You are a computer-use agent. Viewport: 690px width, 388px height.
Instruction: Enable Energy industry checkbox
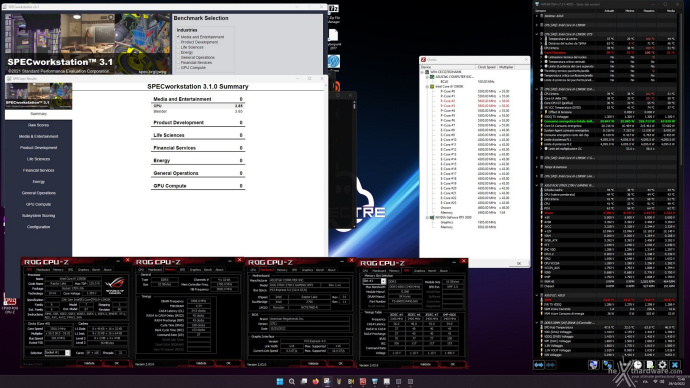pos(178,52)
